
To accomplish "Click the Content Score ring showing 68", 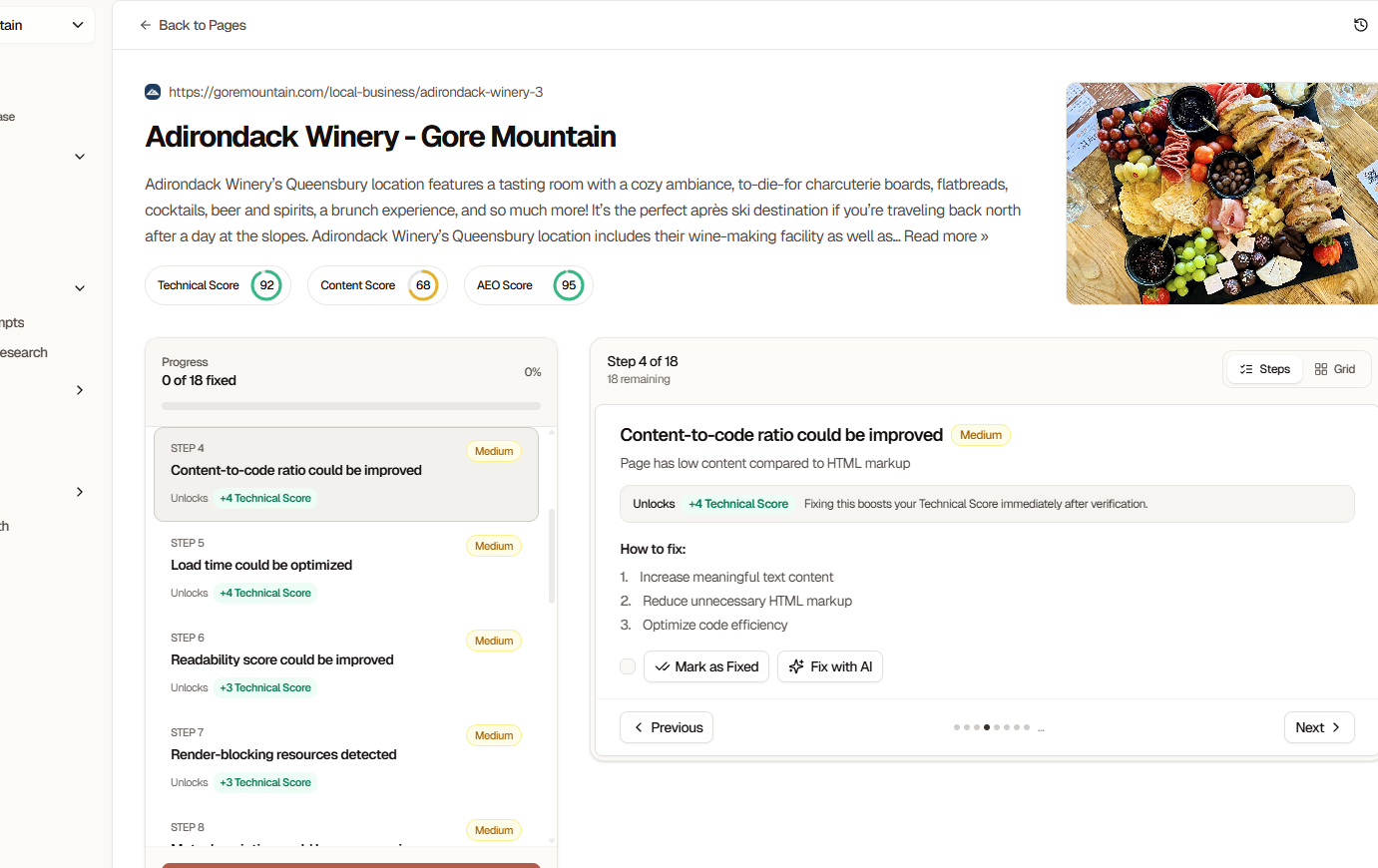I will pos(423,285).
